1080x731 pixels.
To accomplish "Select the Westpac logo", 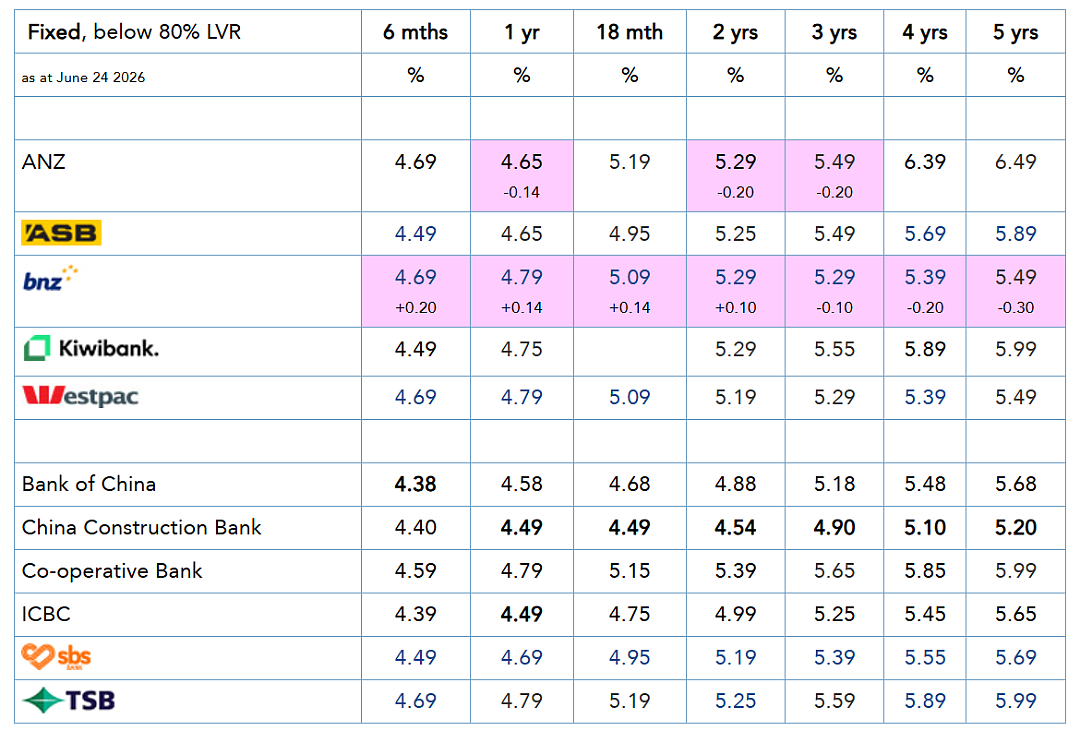I will point(81,396).
